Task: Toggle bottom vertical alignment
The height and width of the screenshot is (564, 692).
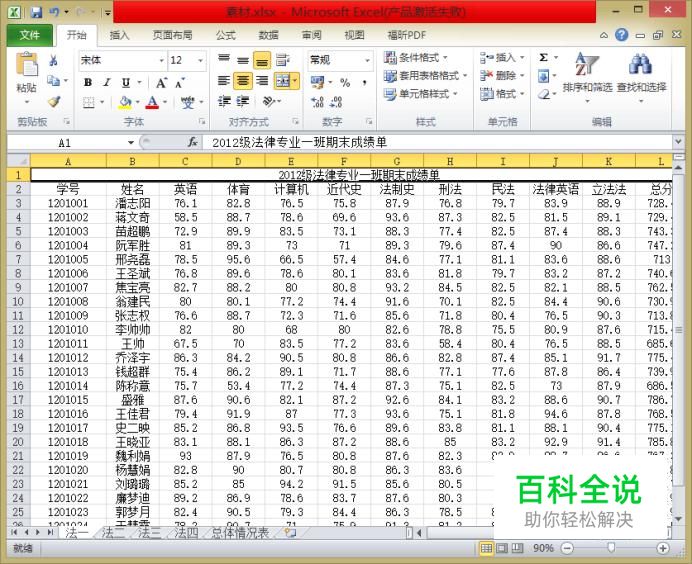Action: [262, 60]
